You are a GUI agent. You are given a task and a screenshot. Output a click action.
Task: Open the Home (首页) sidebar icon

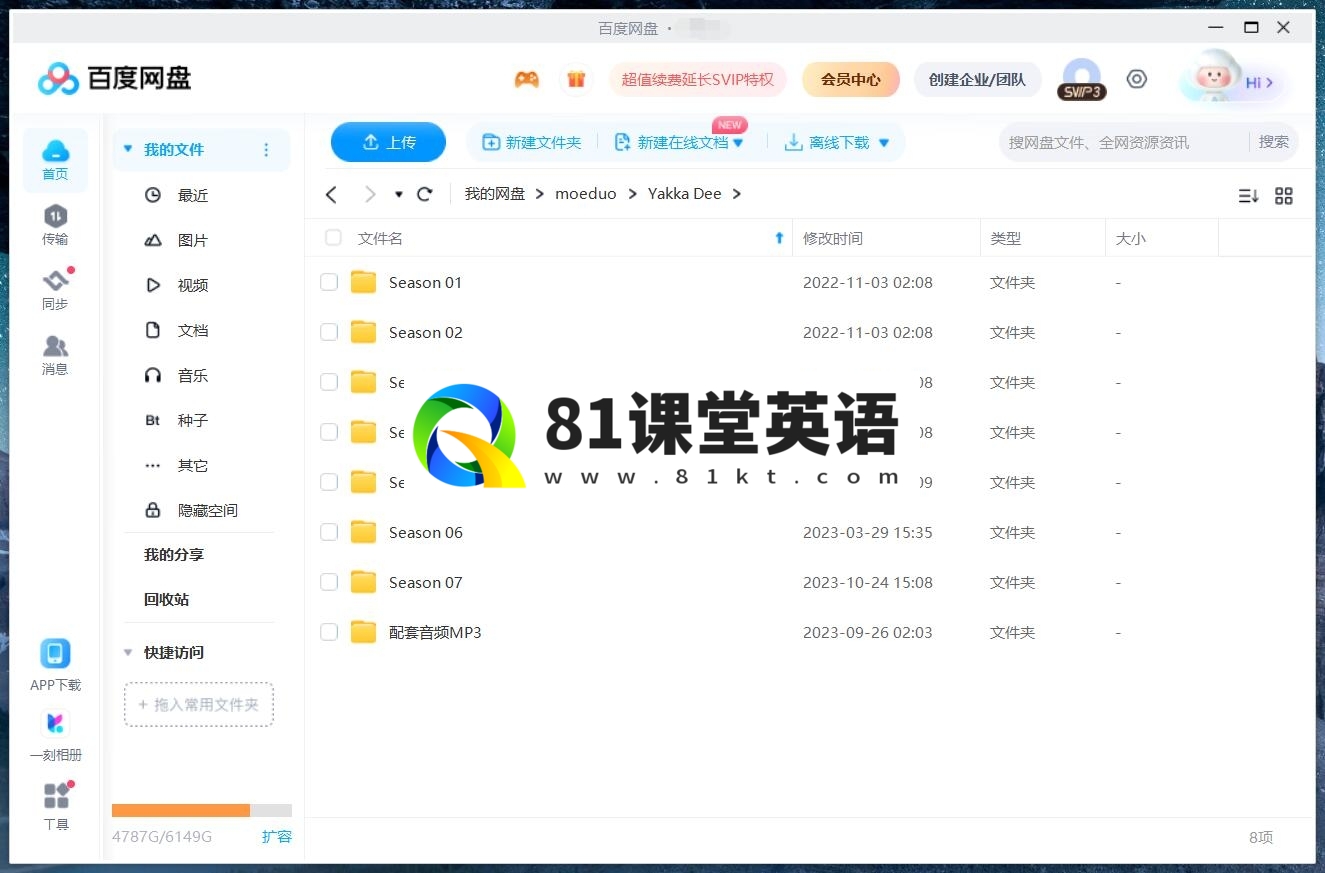55,160
